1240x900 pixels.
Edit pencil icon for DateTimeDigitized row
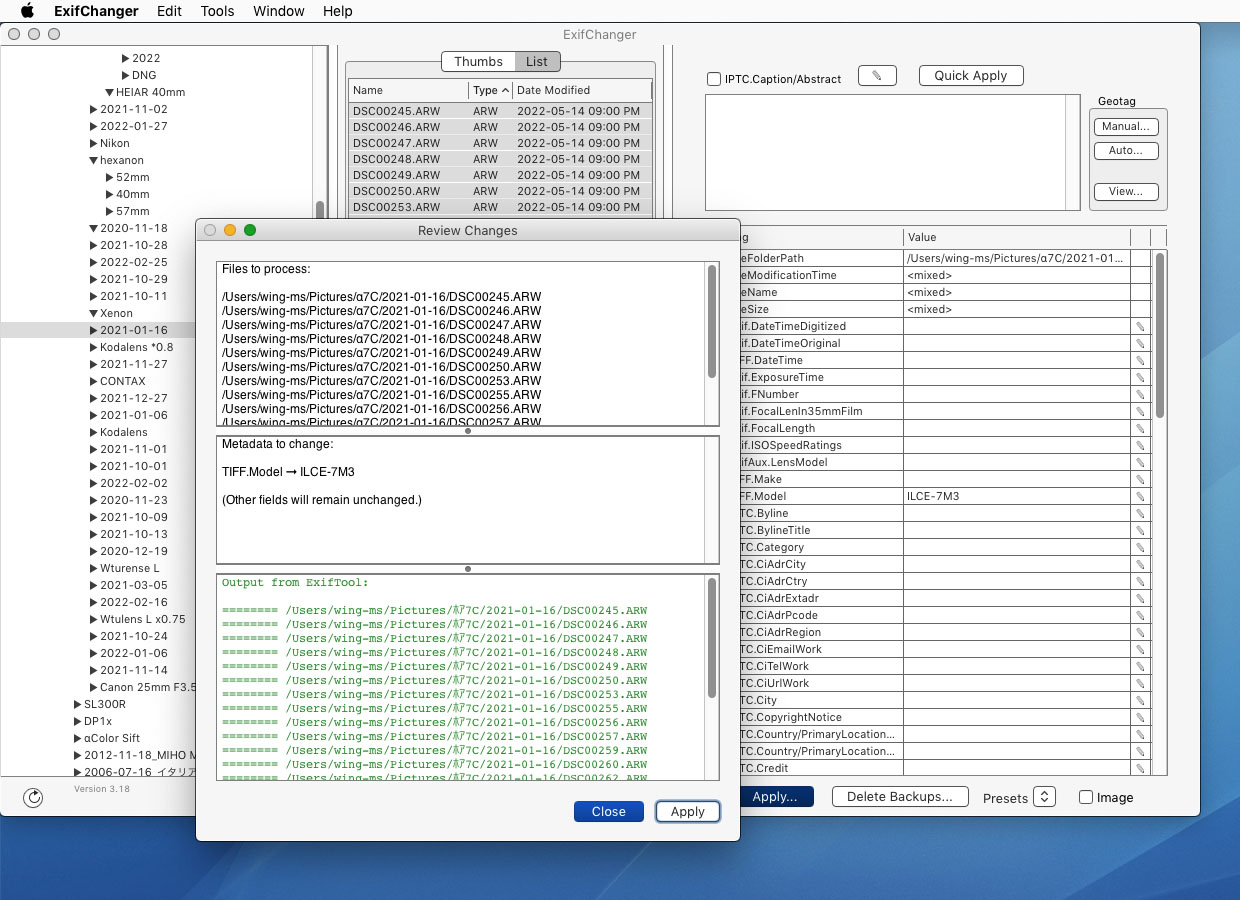[x=1140, y=327]
